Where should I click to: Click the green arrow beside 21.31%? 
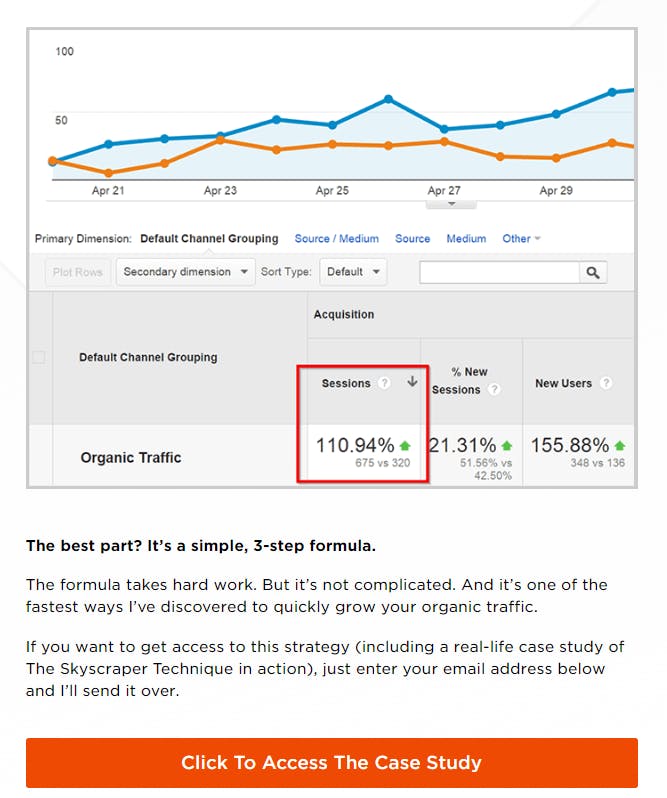(x=506, y=446)
